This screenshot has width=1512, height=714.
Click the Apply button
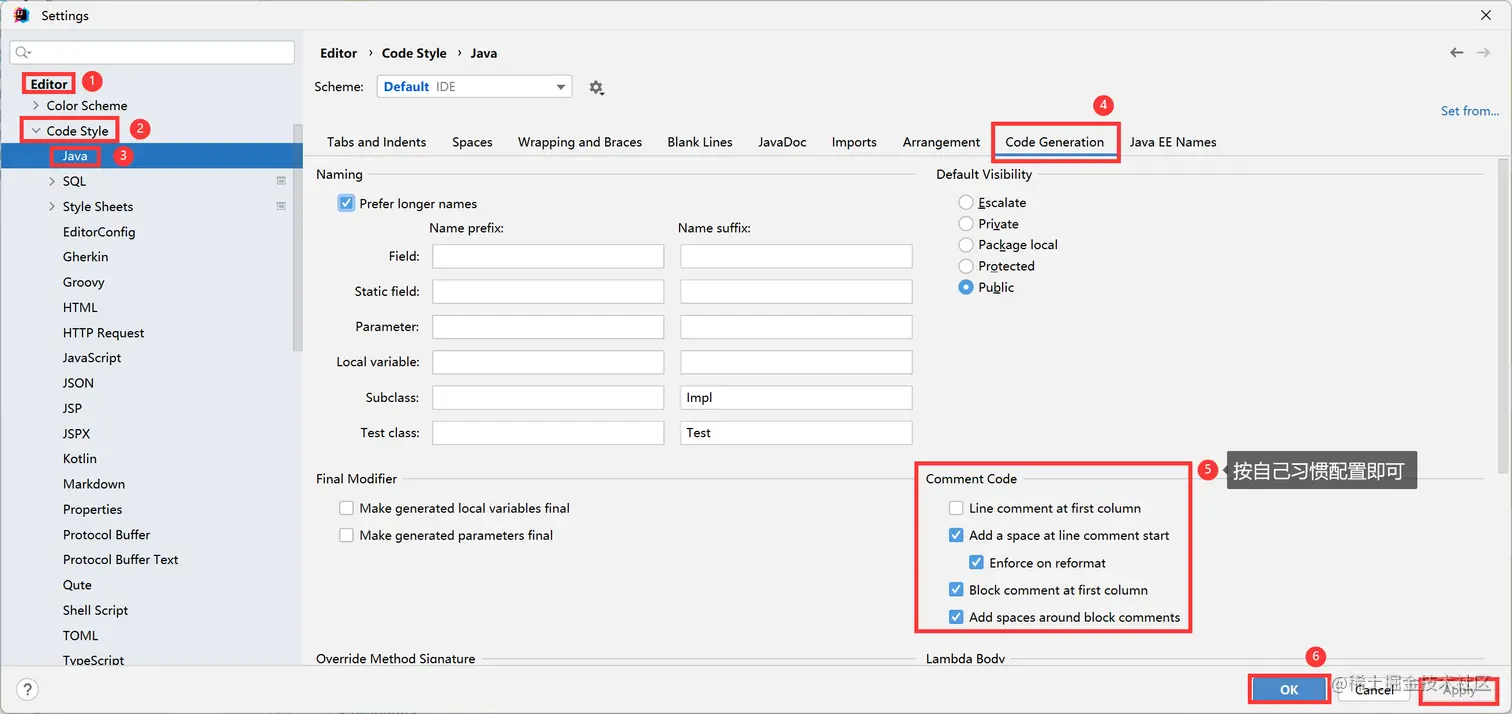tap(1458, 689)
